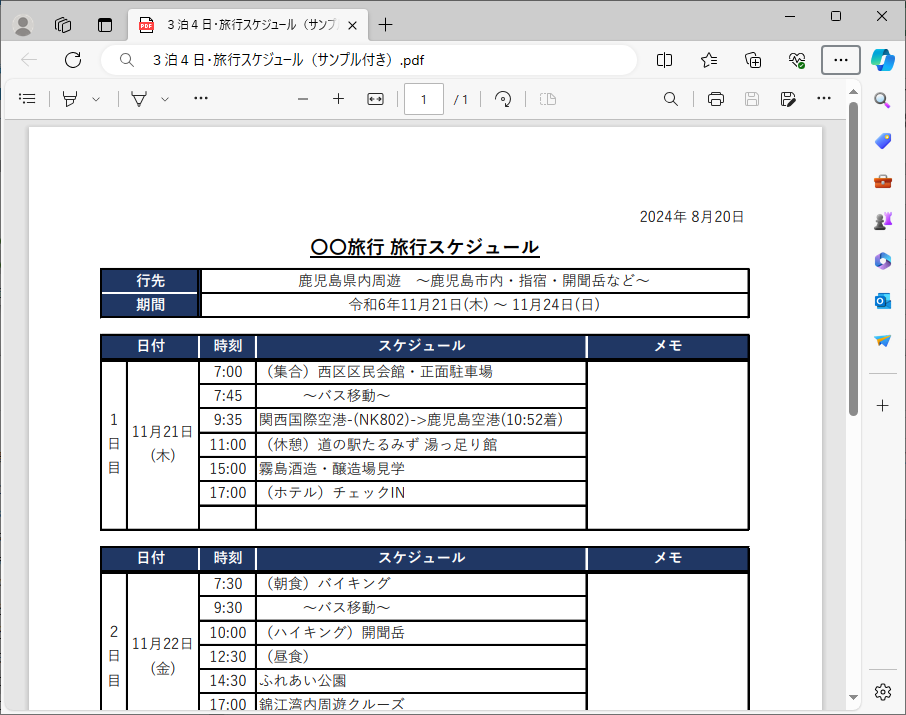906x715 pixels.
Task: Add the page to favorites
Action: (708, 60)
